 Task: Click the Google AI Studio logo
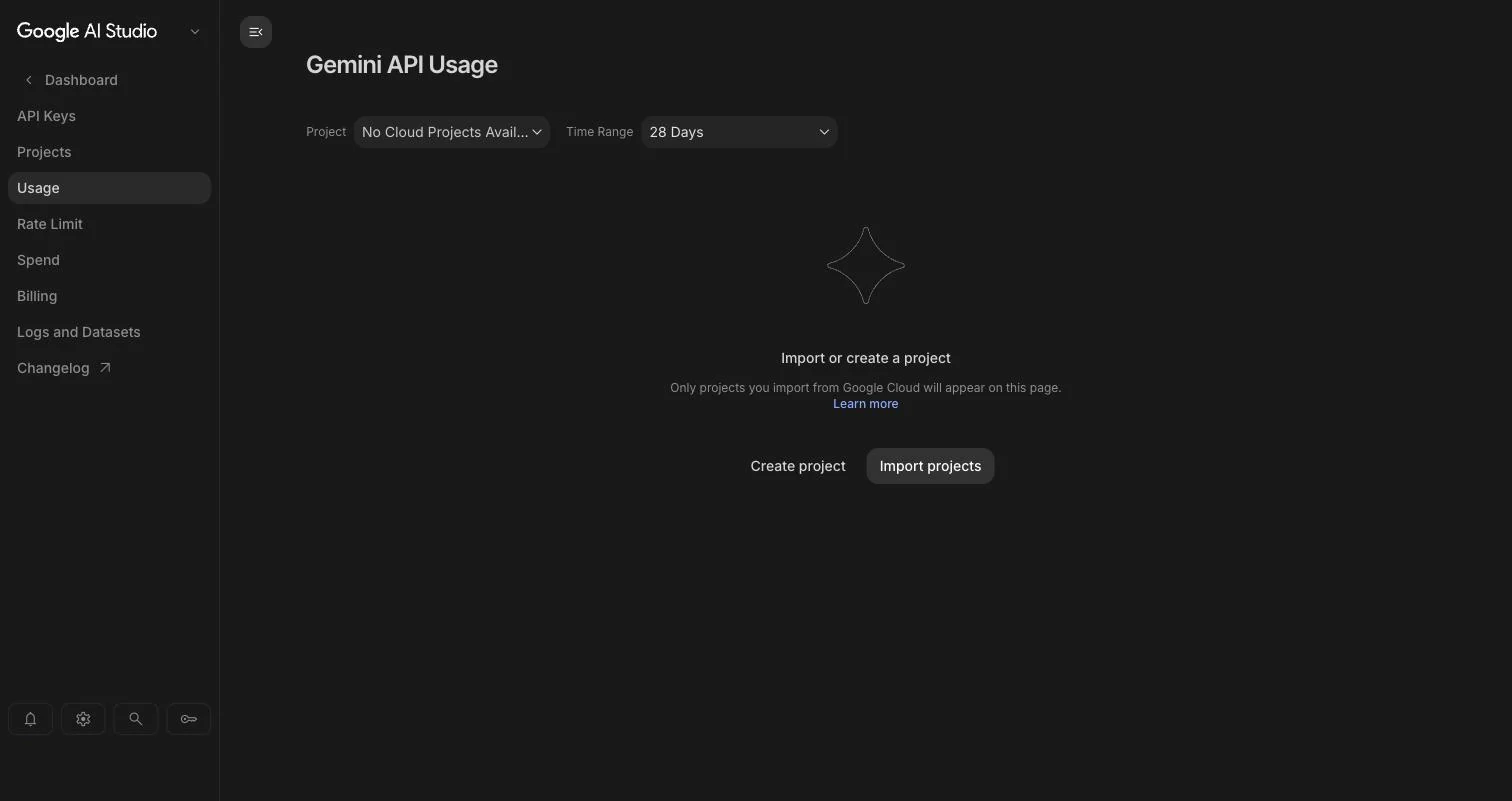pyautogui.click(x=87, y=31)
